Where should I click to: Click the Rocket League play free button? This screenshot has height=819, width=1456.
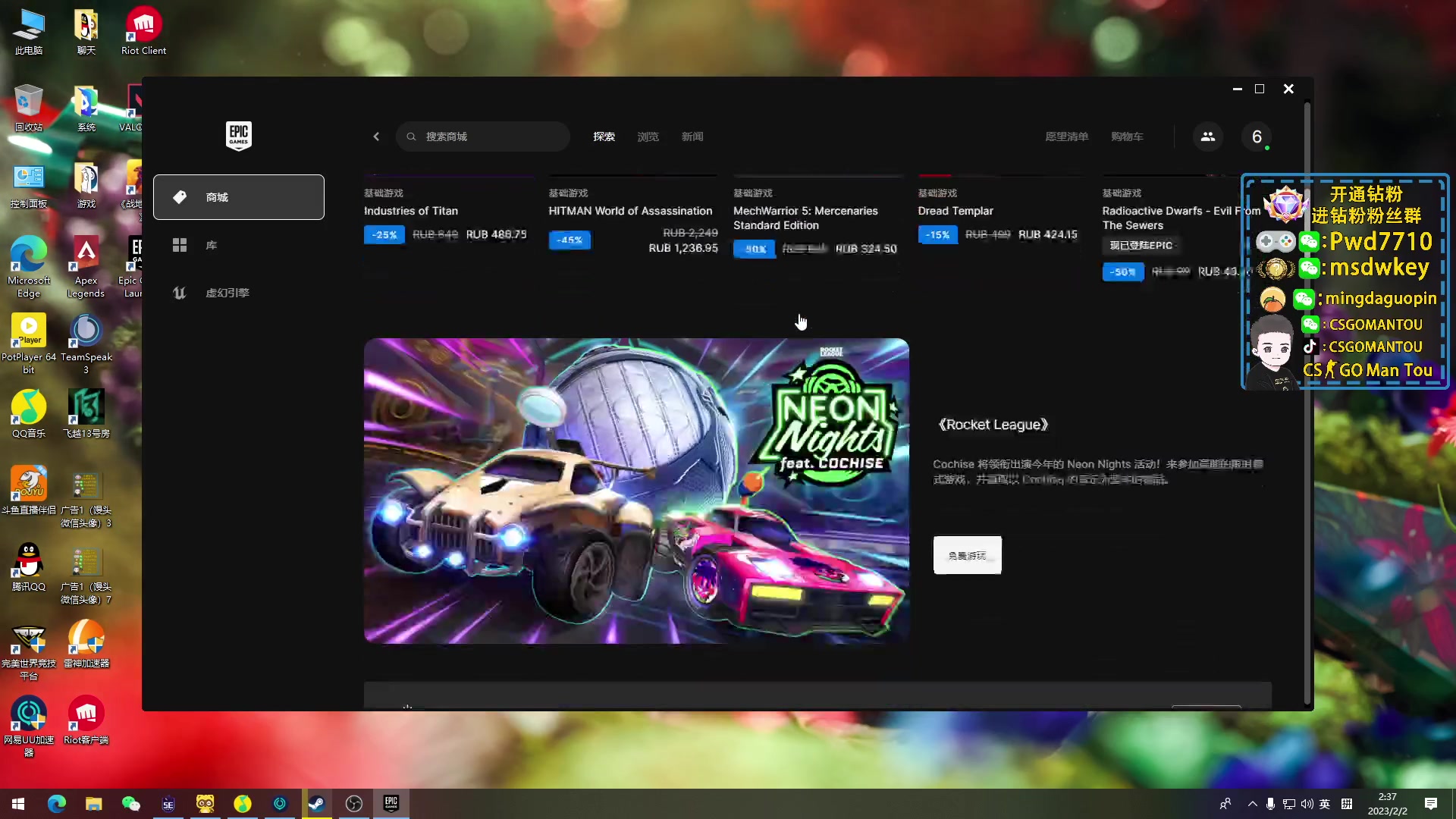[967, 555]
